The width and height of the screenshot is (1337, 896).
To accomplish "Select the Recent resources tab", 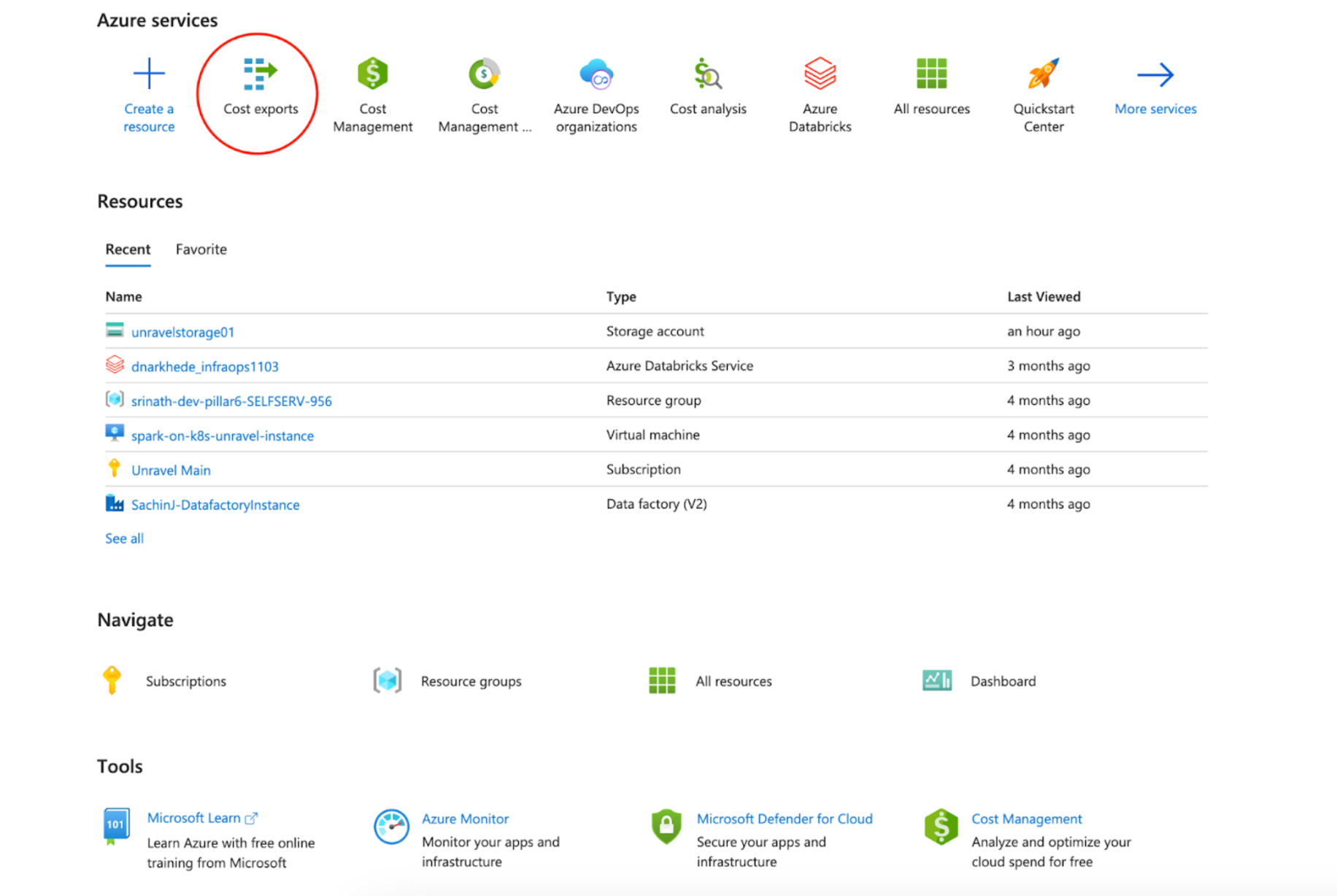I will coord(128,250).
